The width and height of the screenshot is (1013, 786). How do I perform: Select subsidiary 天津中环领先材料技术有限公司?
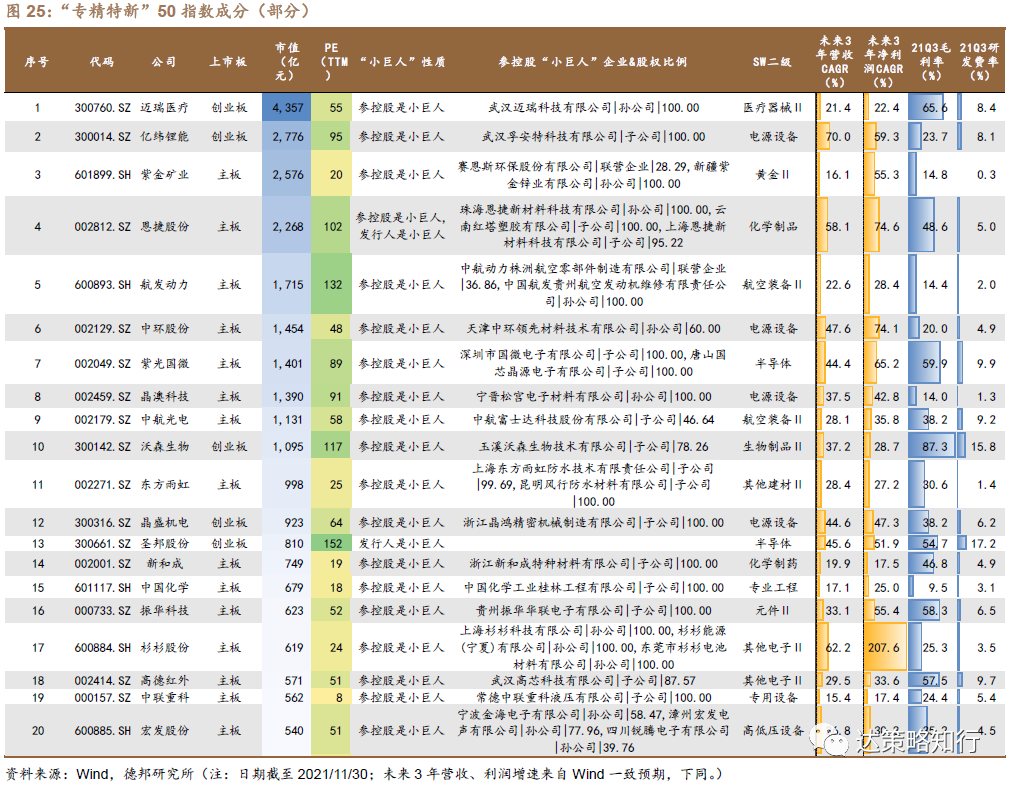(x=552, y=329)
